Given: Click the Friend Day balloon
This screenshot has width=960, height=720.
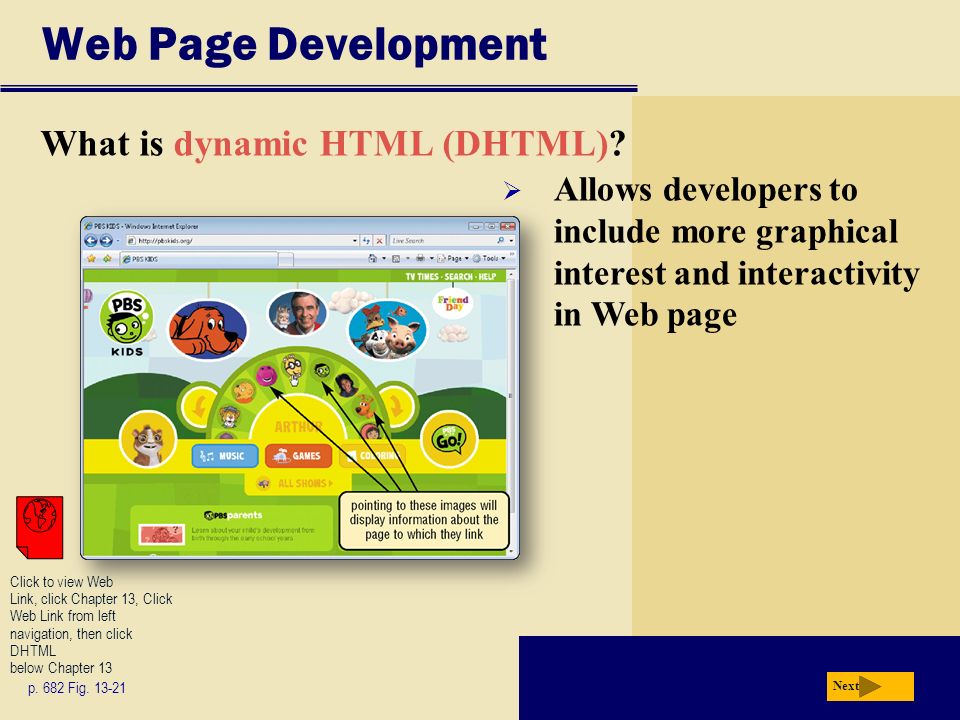Looking at the screenshot, I should (x=453, y=303).
